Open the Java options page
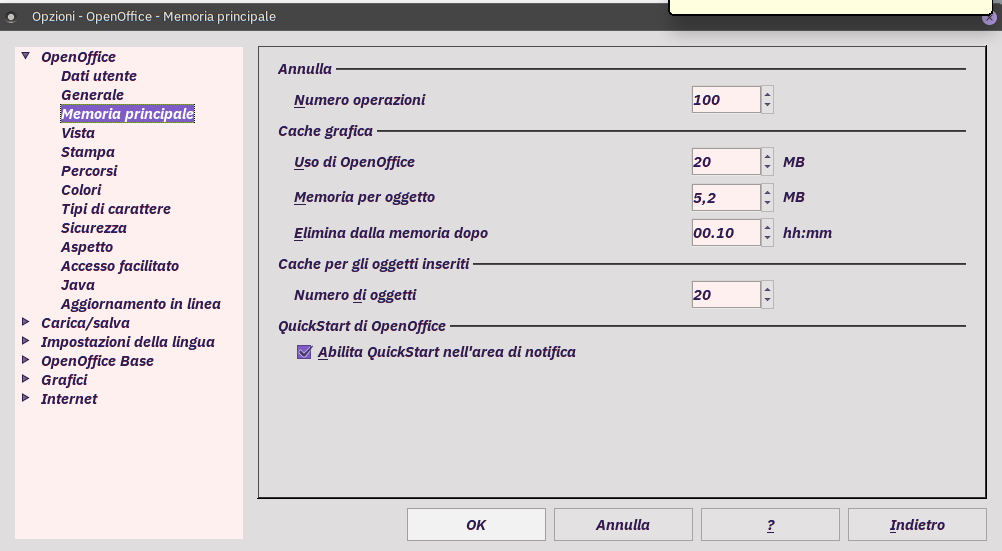 [78, 285]
